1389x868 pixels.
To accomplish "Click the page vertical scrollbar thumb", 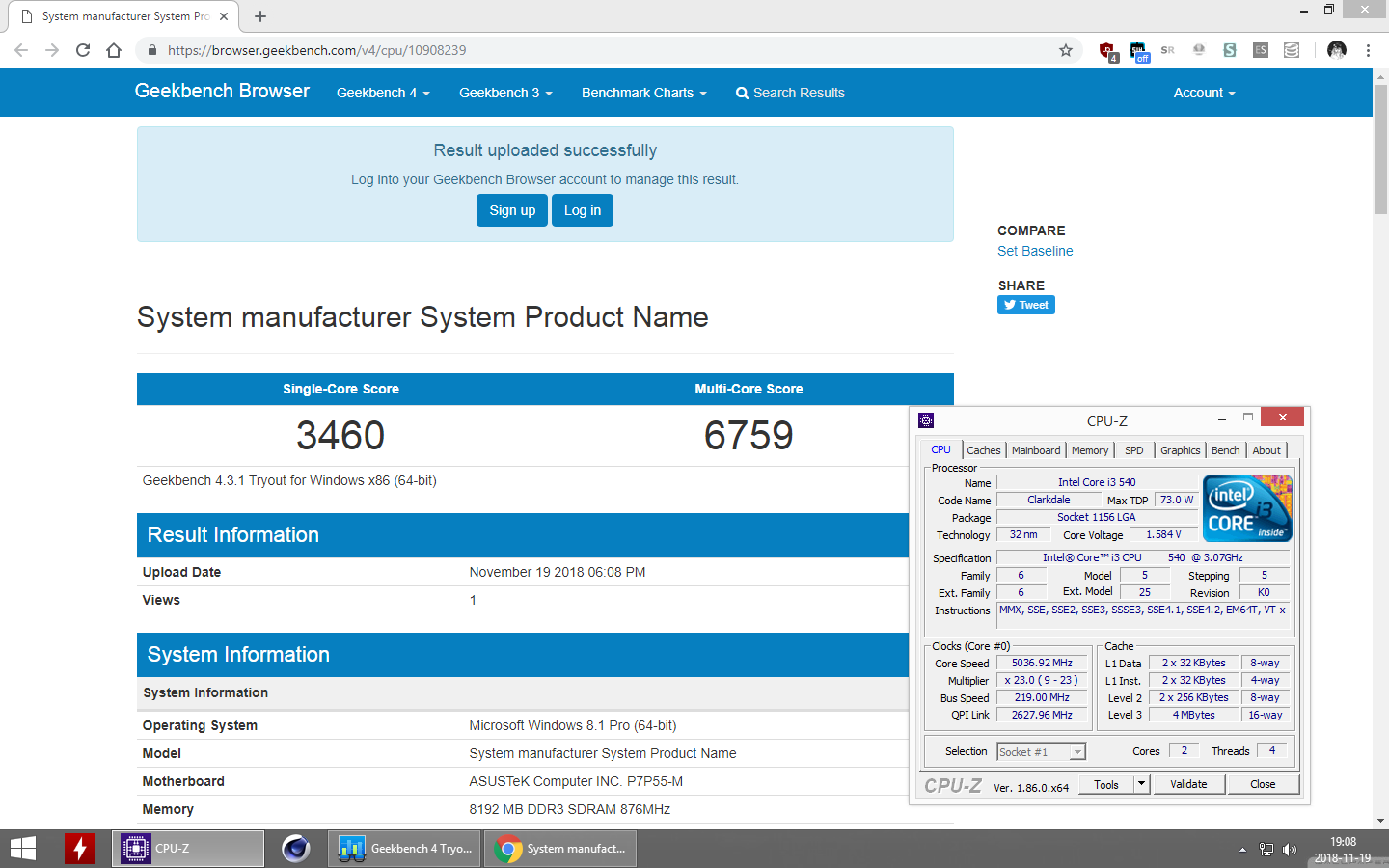I will (x=1380, y=149).
